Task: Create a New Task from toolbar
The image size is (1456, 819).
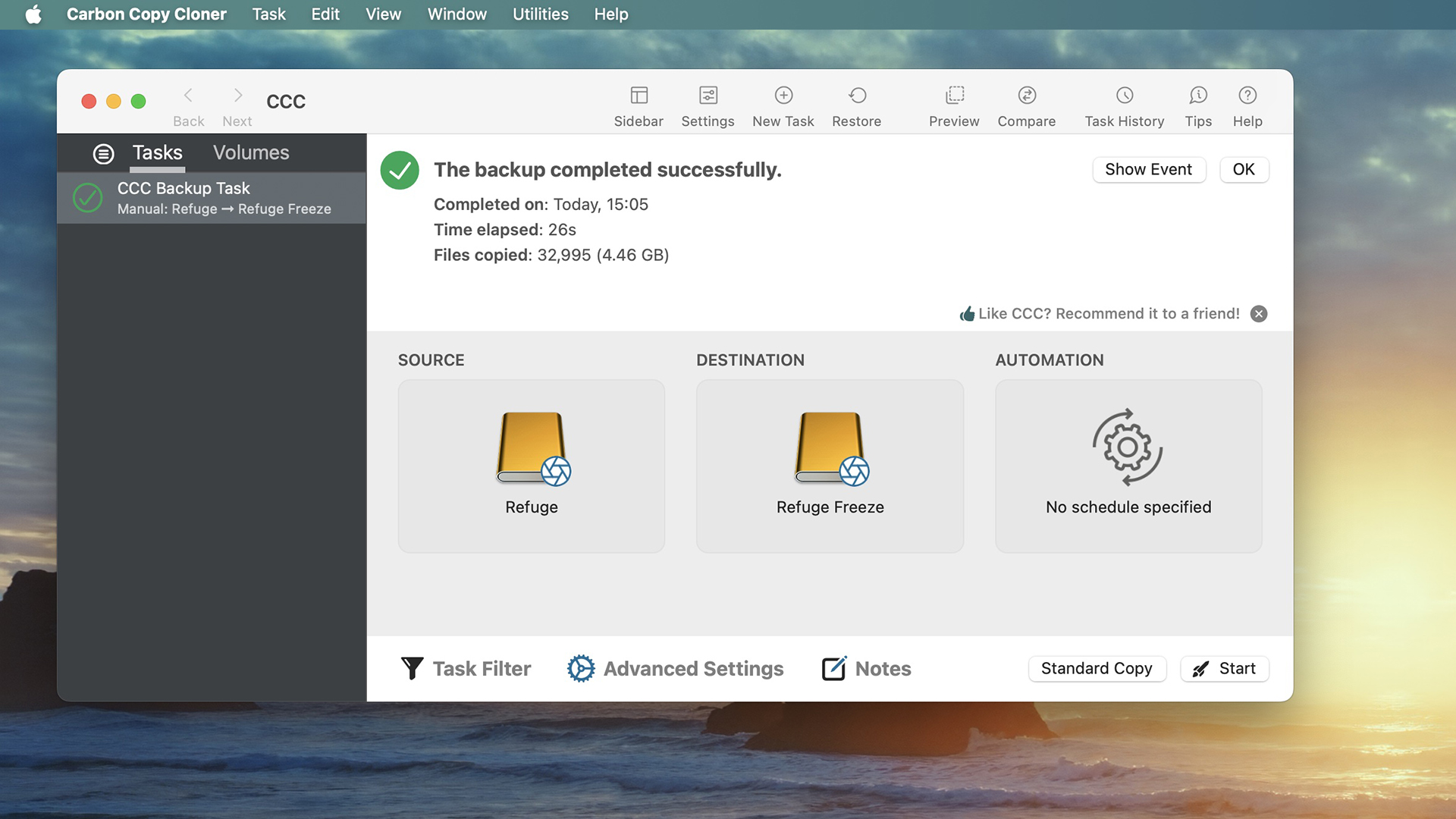Action: pyautogui.click(x=783, y=96)
